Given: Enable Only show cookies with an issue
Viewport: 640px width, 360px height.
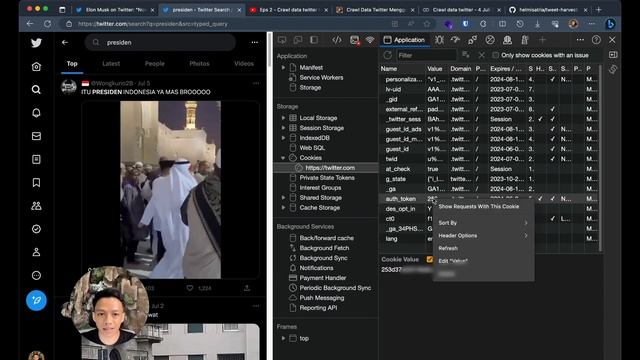Looking at the screenshot, I should click(496, 55).
